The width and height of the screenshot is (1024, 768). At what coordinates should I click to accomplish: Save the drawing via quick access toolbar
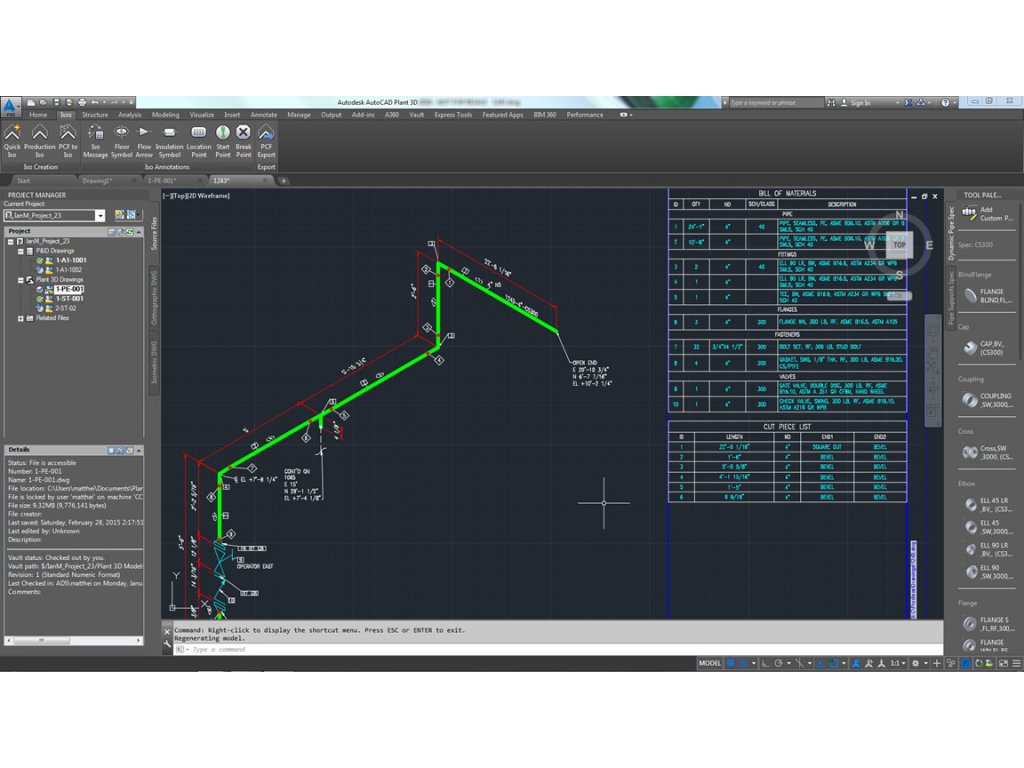57,103
